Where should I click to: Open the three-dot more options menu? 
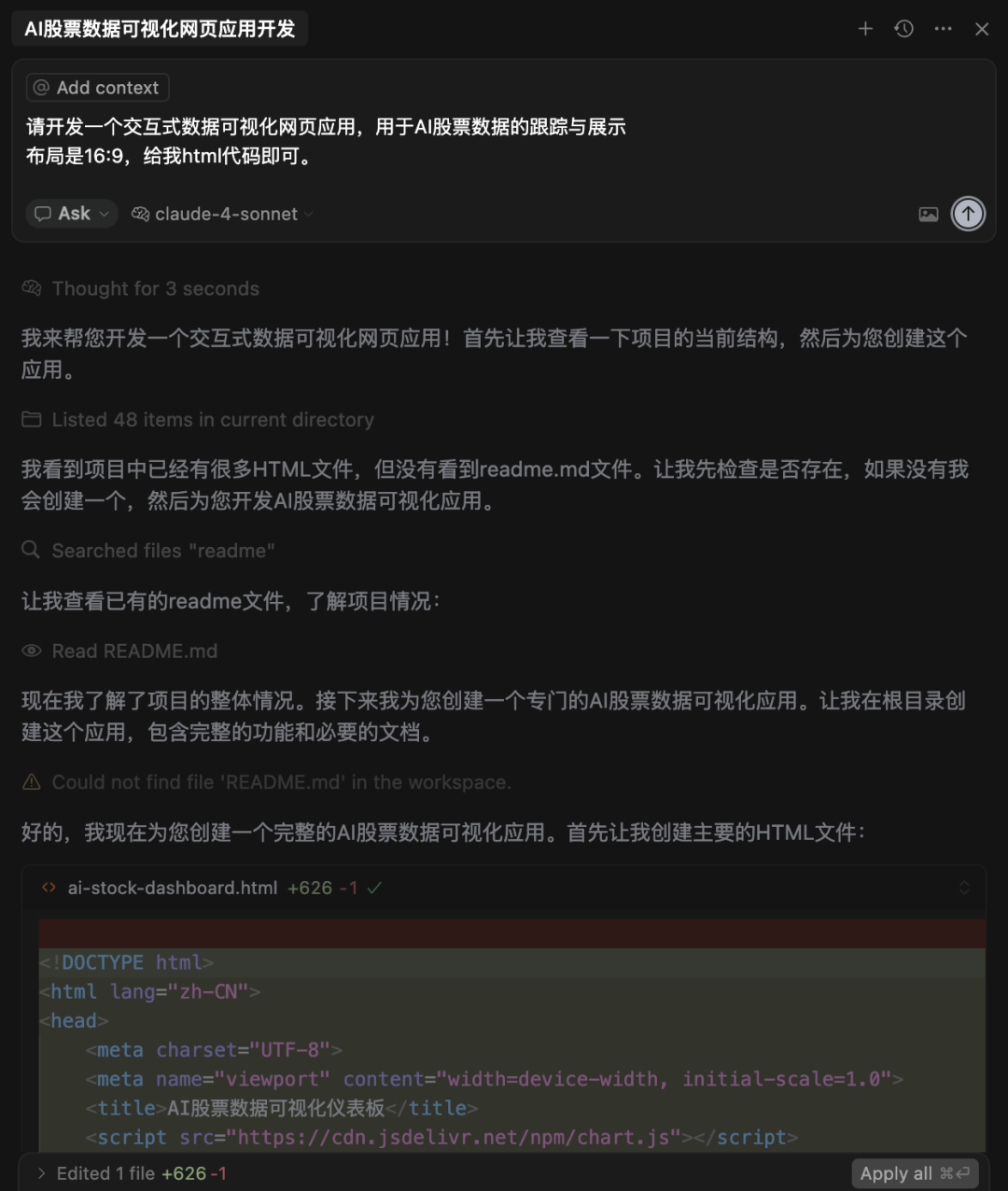click(x=944, y=29)
